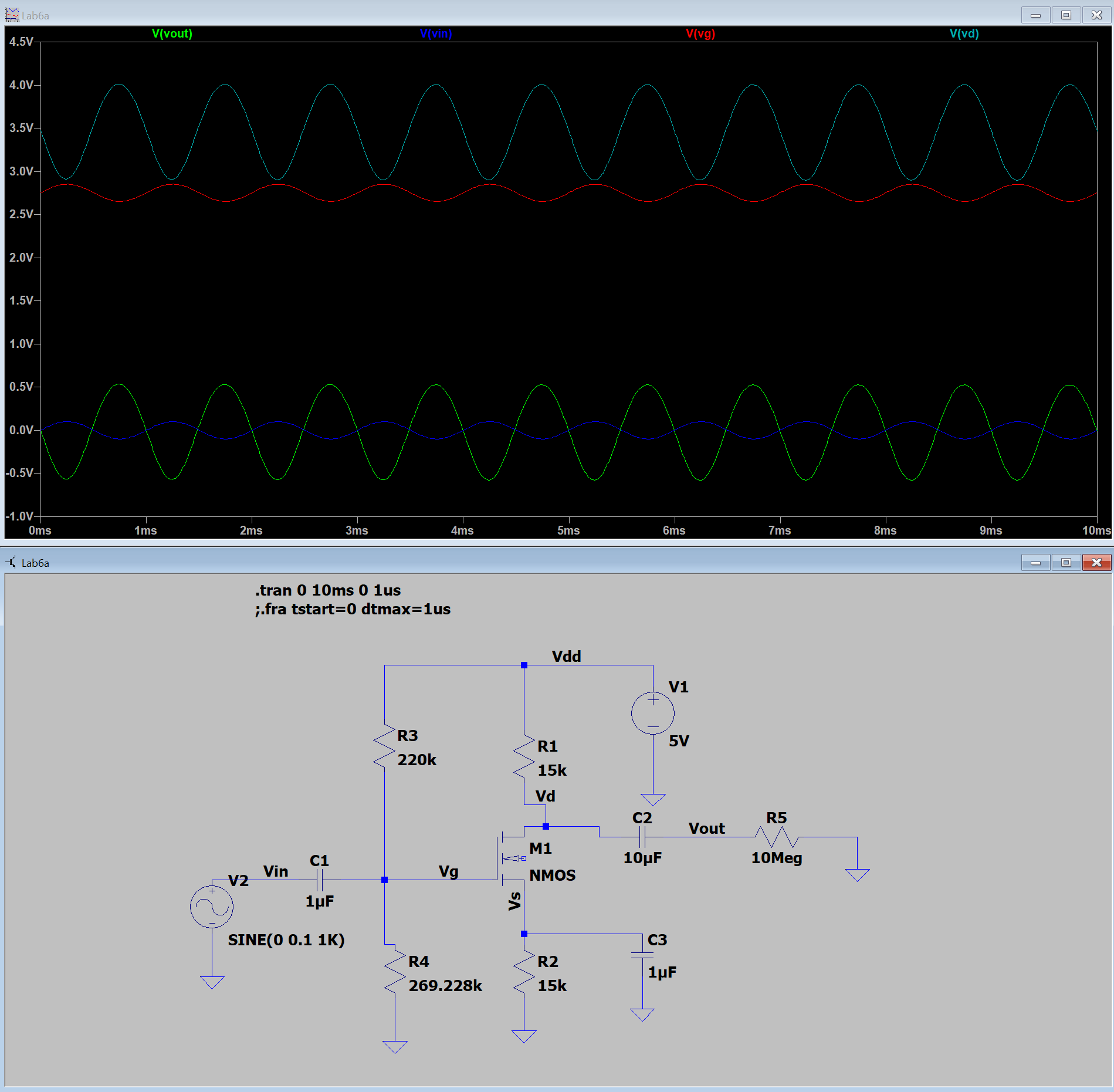Click the Vg net label

tap(449, 871)
